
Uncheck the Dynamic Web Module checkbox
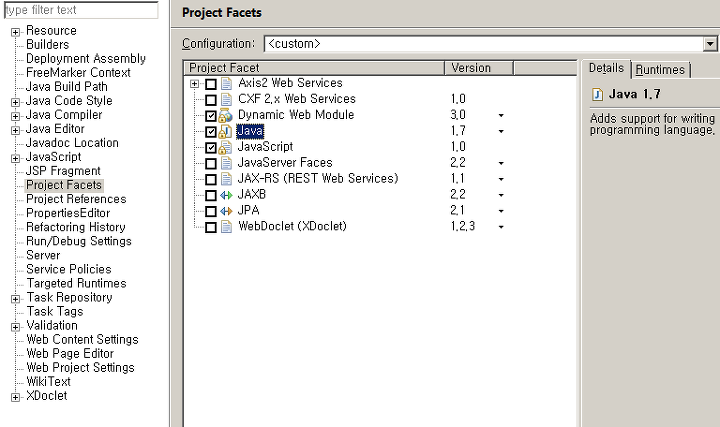211,116
